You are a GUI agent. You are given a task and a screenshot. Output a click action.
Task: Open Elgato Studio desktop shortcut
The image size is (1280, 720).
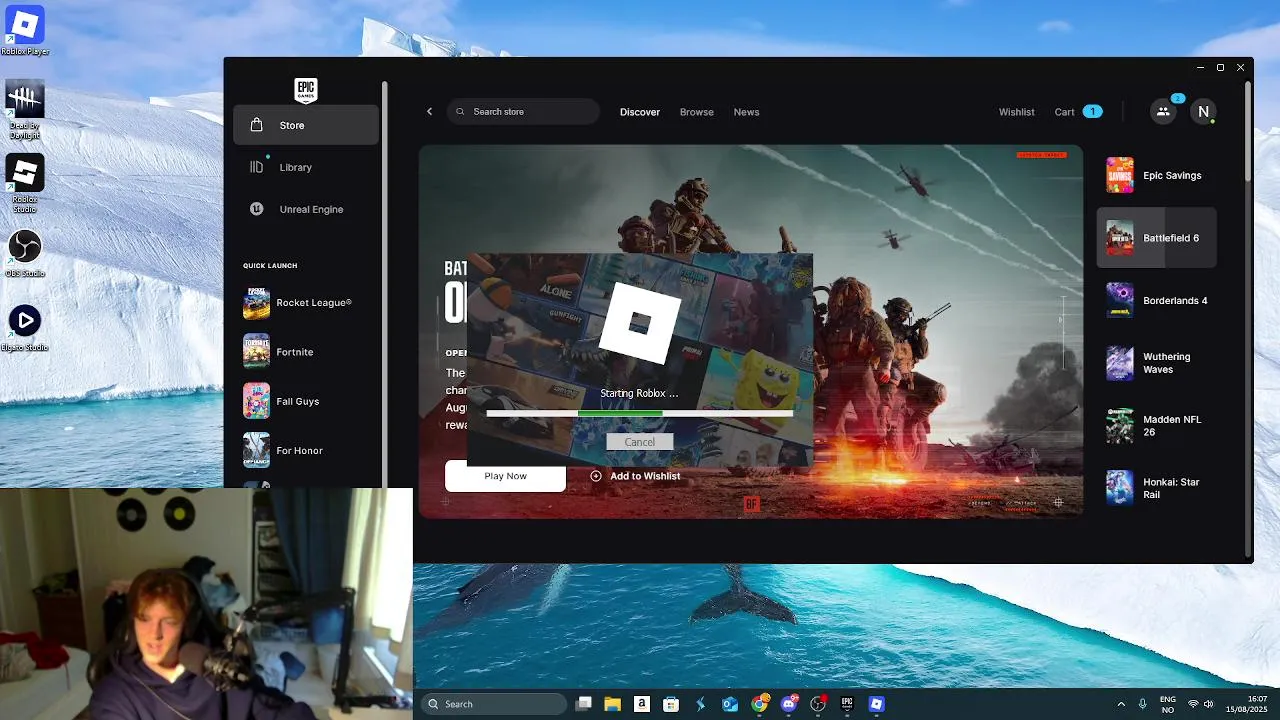pos(25,328)
